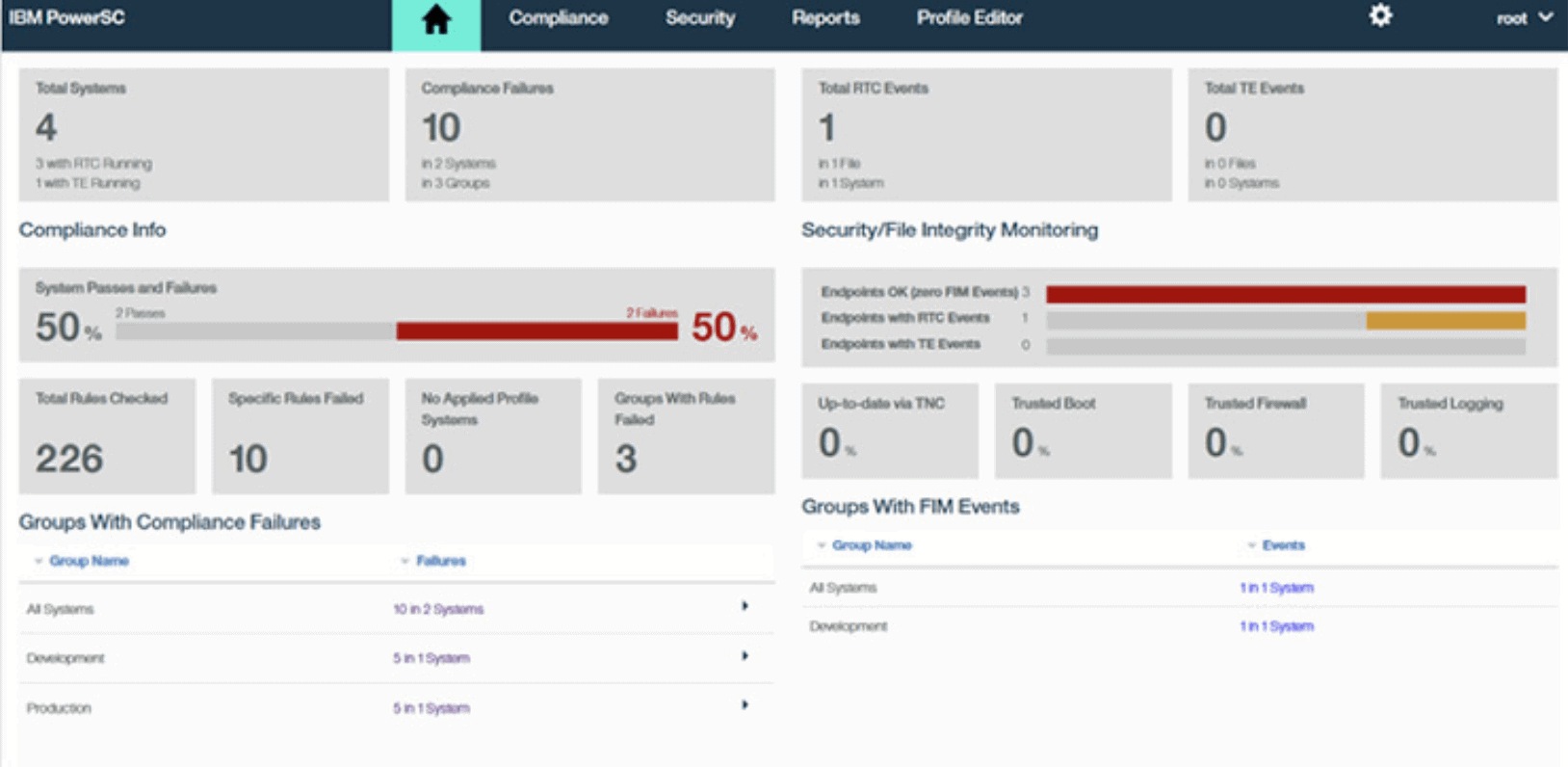Click 'All Systems' in compliance failures table

point(60,609)
